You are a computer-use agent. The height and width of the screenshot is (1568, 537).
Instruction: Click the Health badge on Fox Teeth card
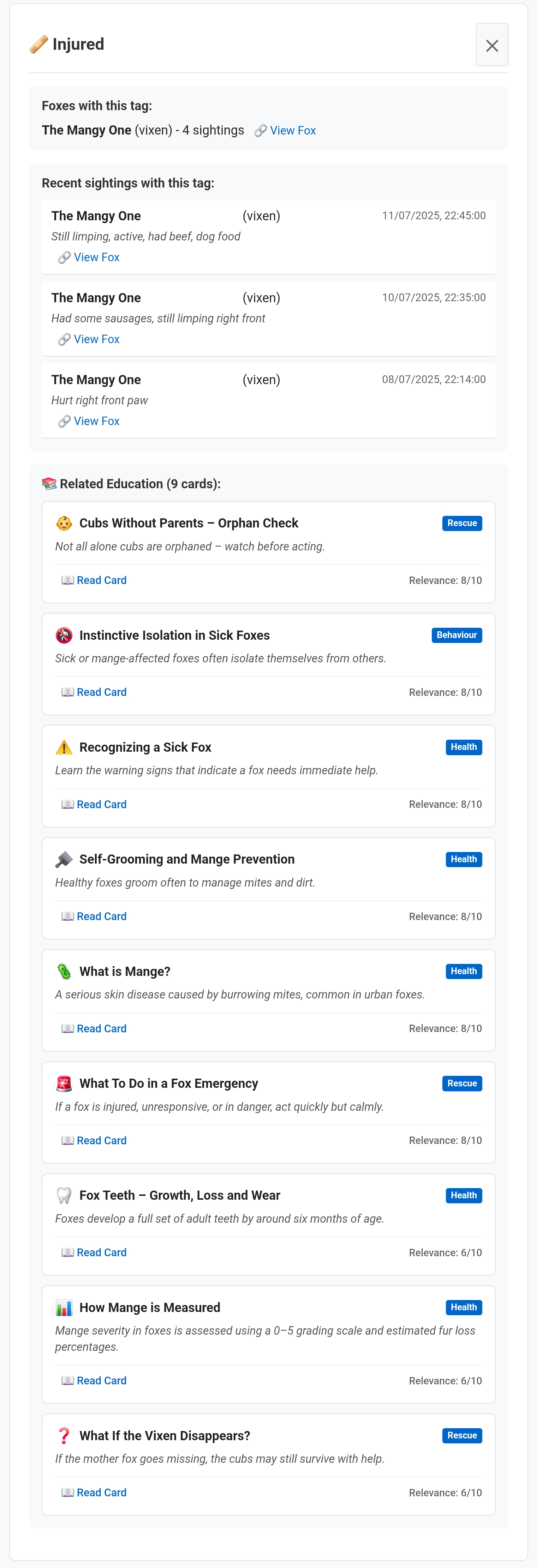pyautogui.click(x=463, y=1196)
